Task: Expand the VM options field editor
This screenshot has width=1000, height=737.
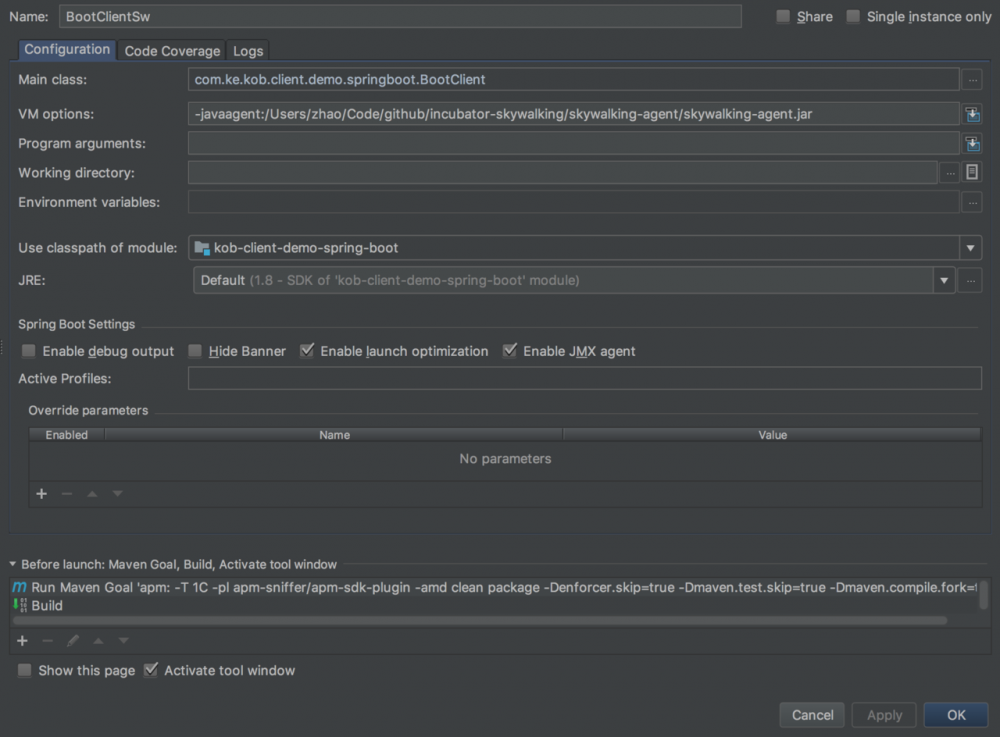Action: (972, 115)
